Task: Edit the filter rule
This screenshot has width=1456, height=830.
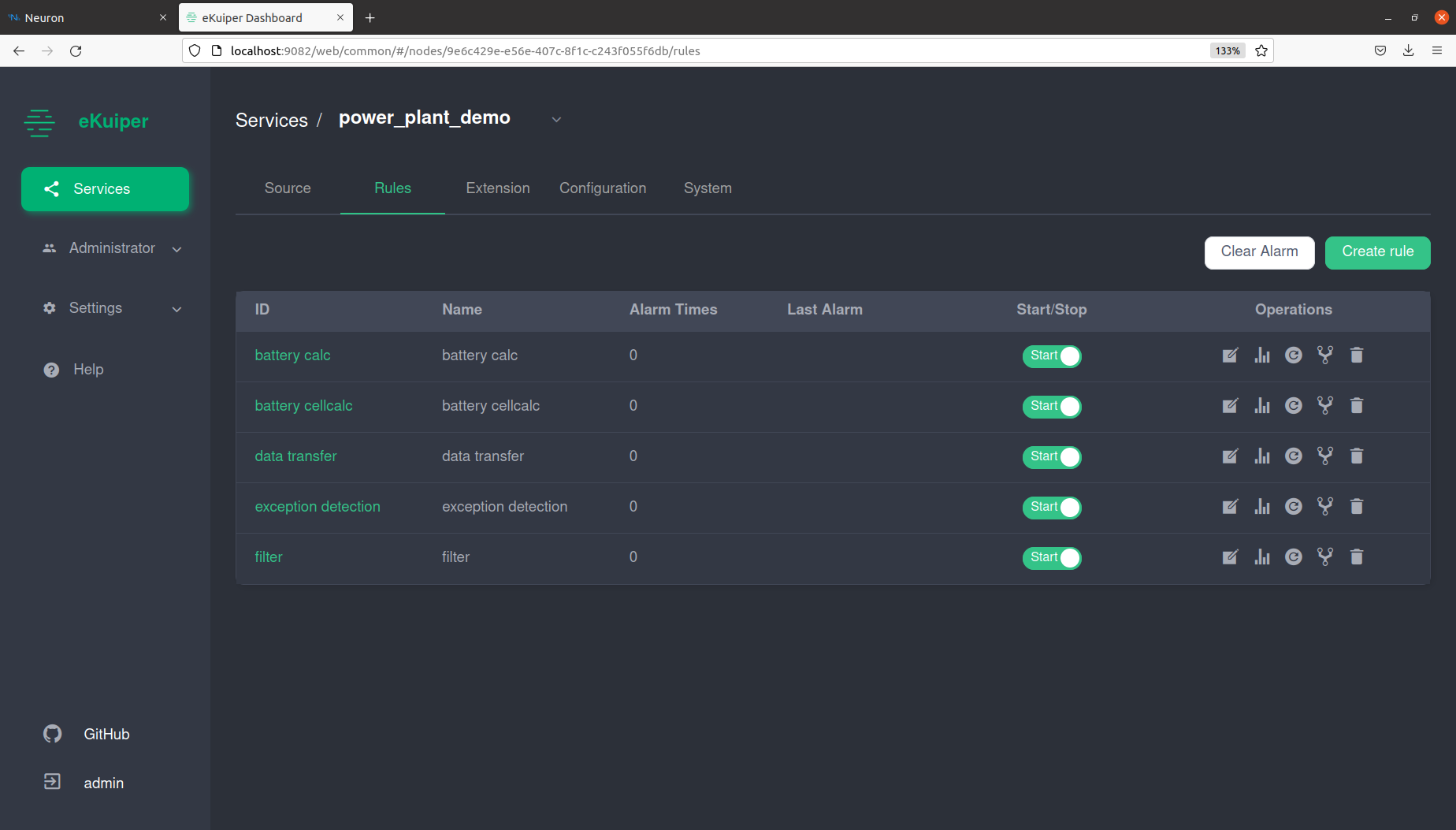Action: click(x=1230, y=557)
